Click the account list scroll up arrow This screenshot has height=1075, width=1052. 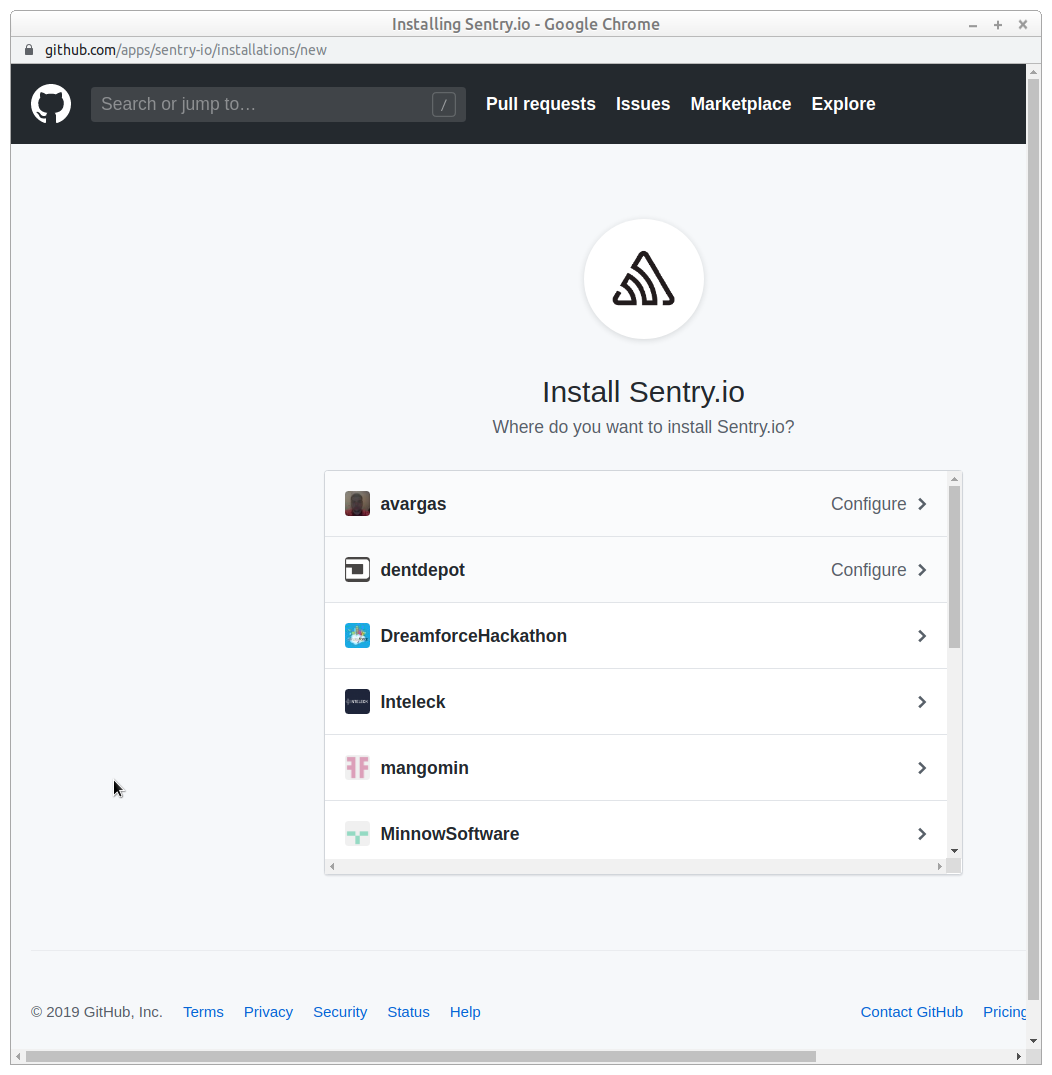coord(954,479)
